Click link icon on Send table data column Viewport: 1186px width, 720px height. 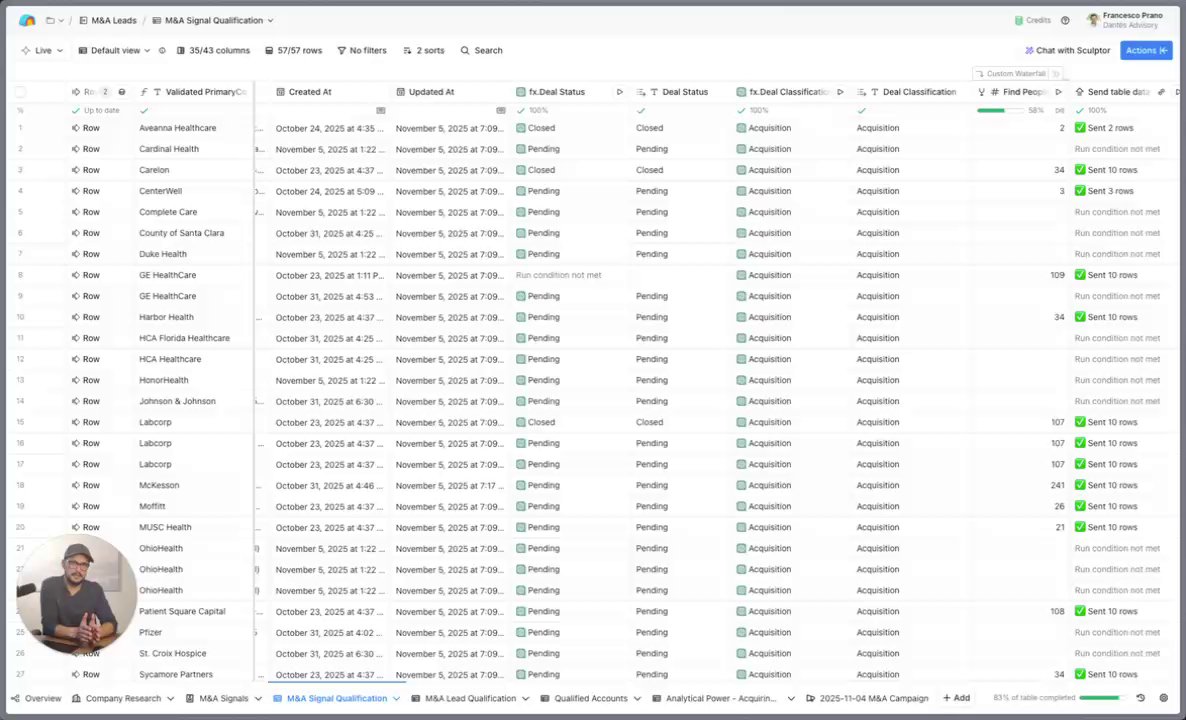pyautogui.click(x=1162, y=92)
